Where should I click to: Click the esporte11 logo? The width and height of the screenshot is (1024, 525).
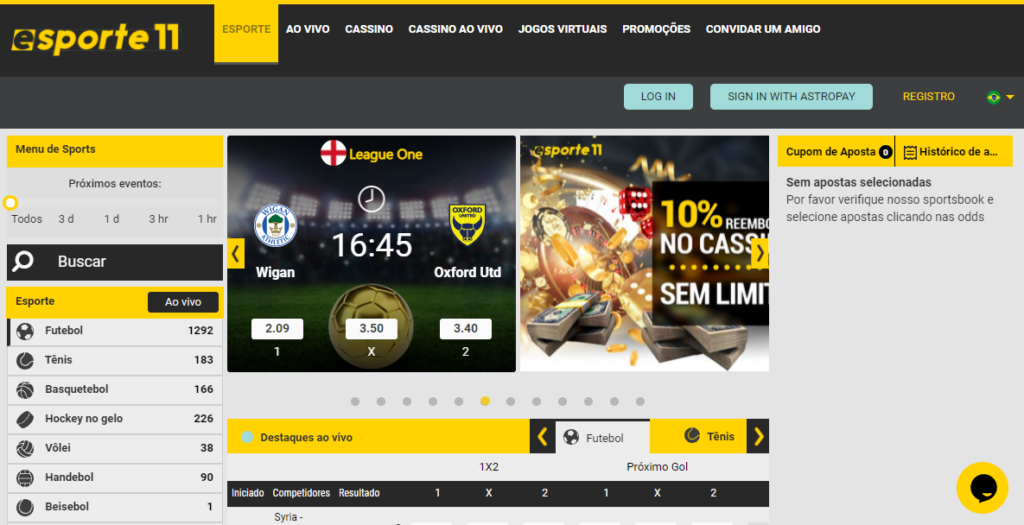(95, 38)
